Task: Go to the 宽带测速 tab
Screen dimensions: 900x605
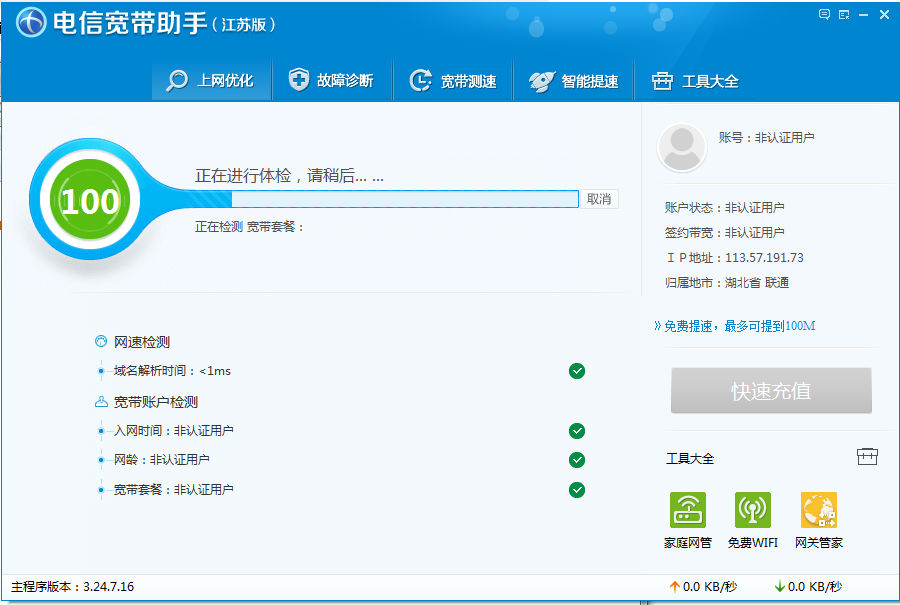Action: pyautogui.click(x=453, y=80)
